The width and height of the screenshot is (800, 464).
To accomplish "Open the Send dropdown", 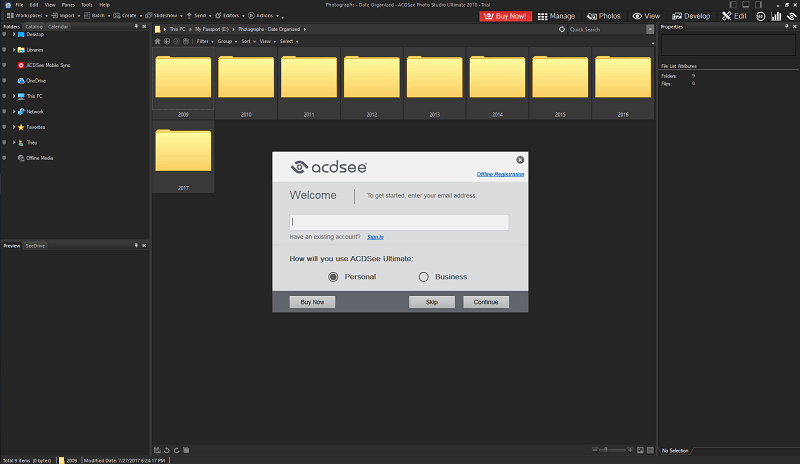I will 198,15.
